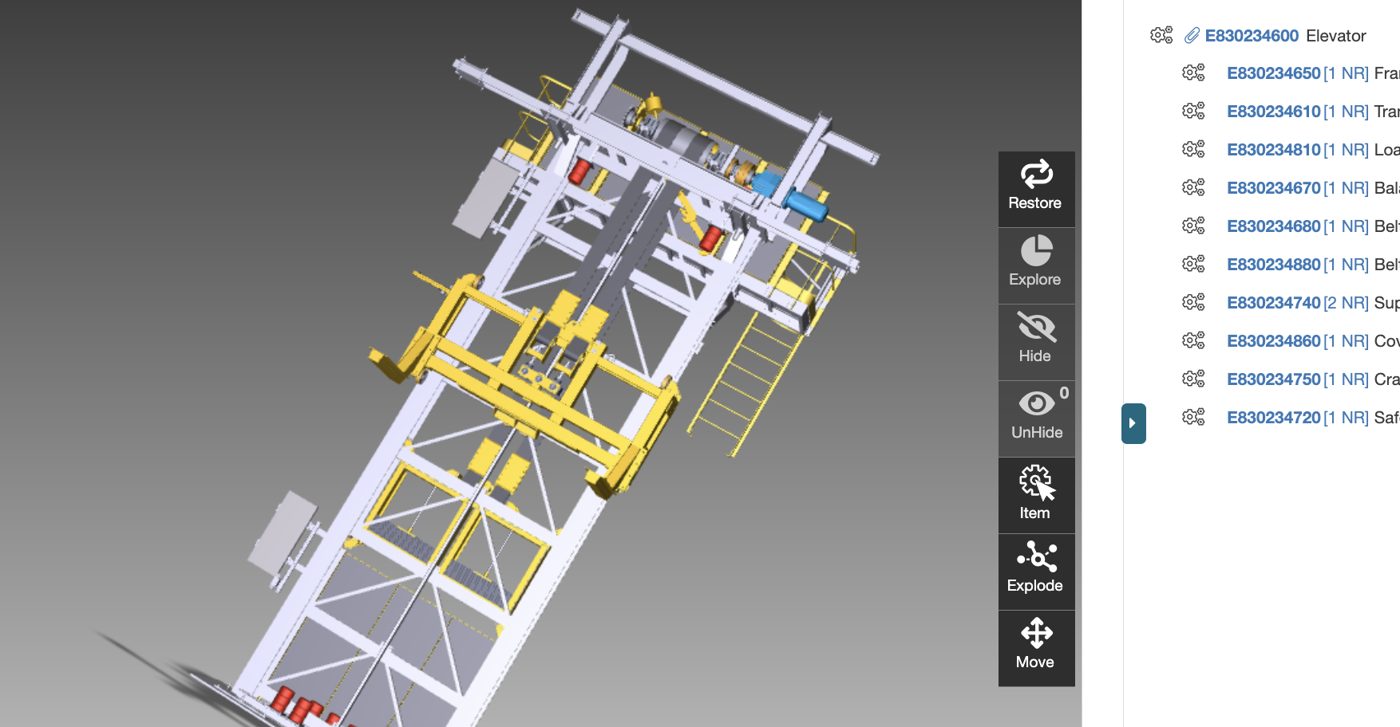1400x727 pixels.
Task: Open part number E830234720
Action: point(1274,417)
